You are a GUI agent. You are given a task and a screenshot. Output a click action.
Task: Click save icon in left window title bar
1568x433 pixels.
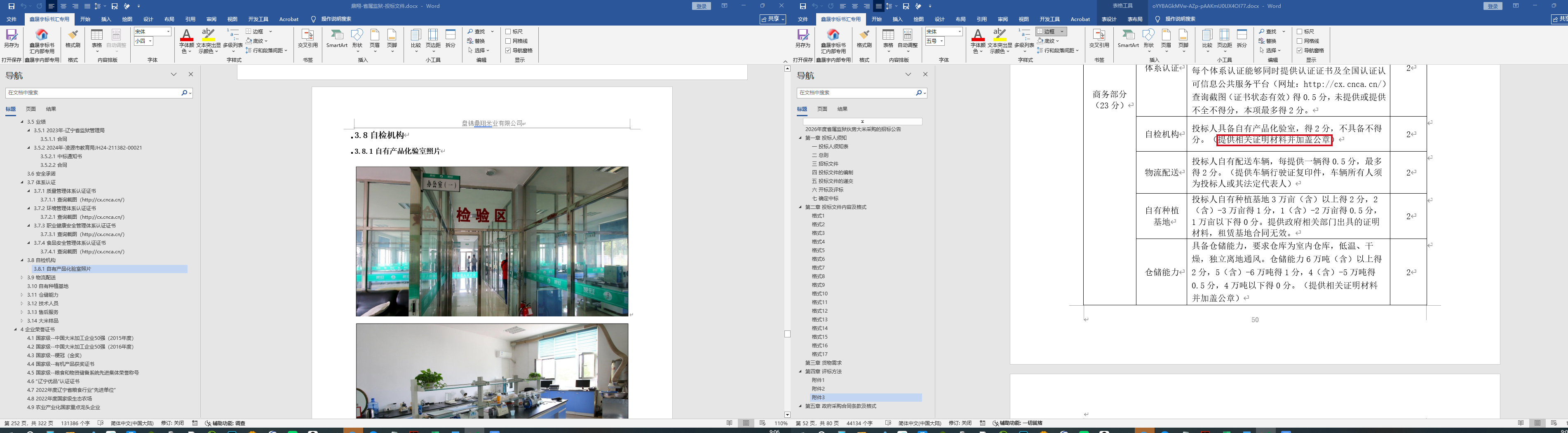(x=11, y=6)
